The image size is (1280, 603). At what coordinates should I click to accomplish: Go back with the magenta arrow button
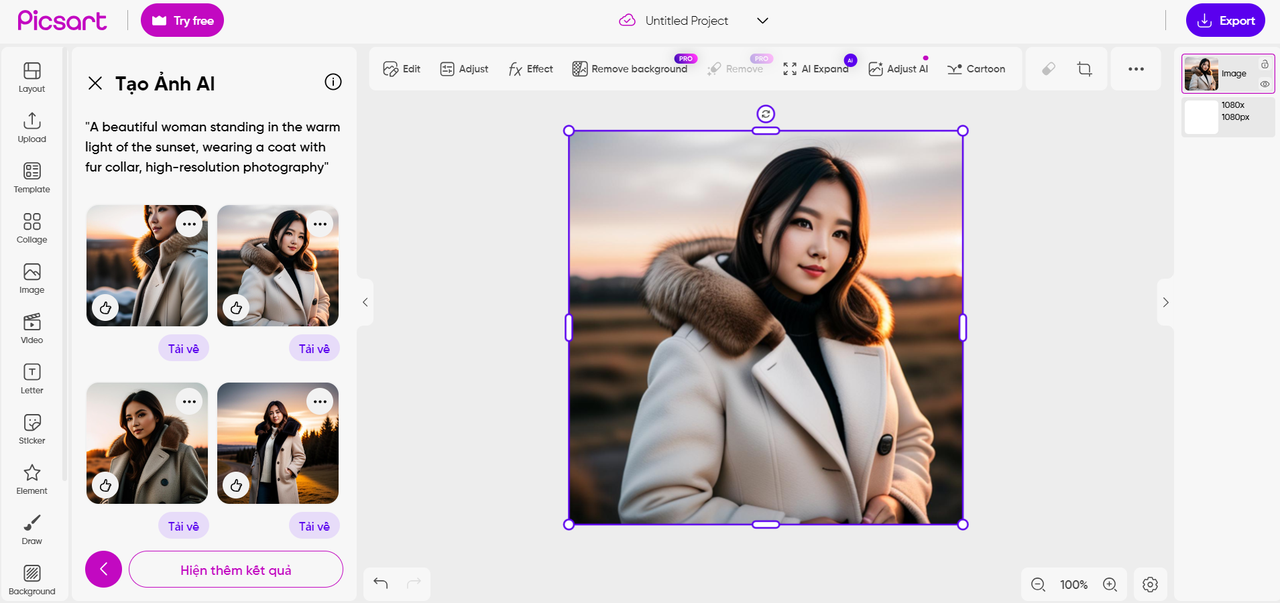[104, 569]
